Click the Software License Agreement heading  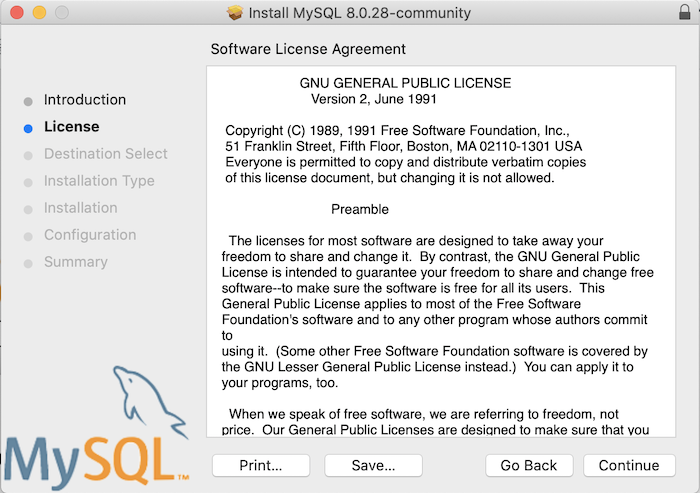coord(308,49)
